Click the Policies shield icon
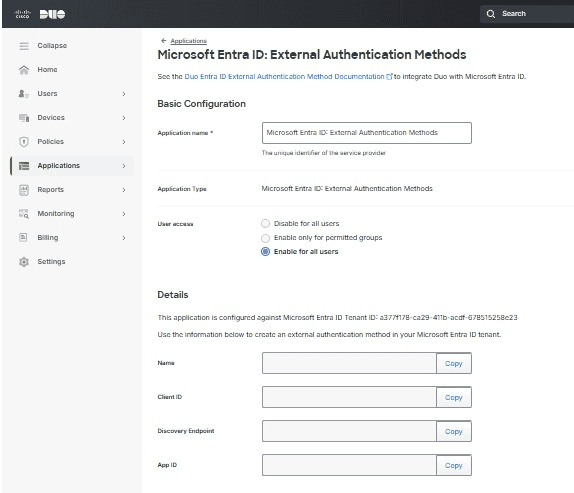 [x=24, y=142]
